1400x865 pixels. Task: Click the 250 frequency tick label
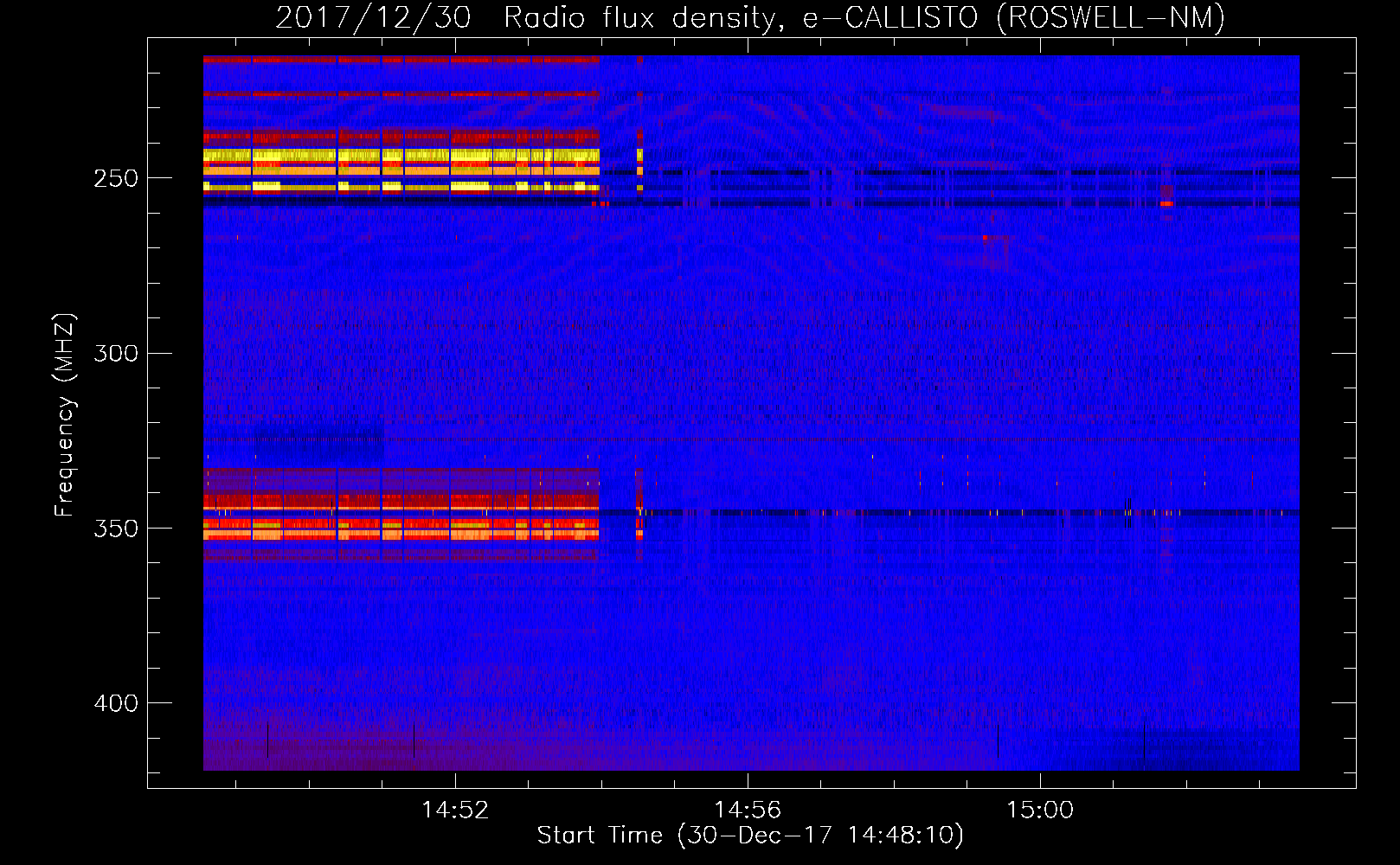coord(116,178)
